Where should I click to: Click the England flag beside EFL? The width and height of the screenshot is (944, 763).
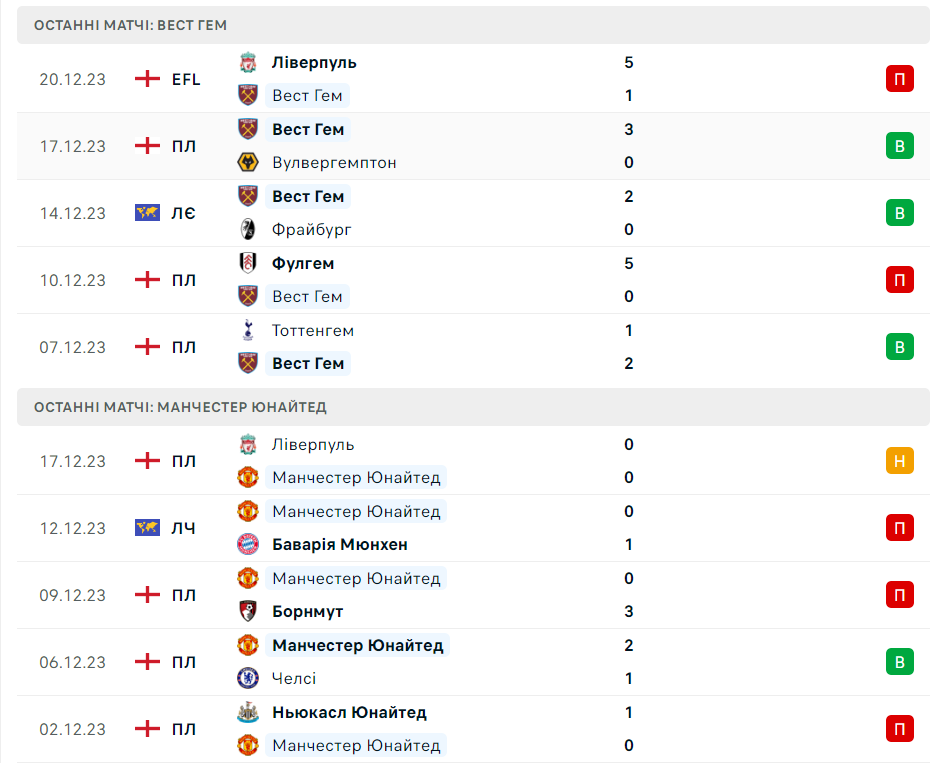147,79
